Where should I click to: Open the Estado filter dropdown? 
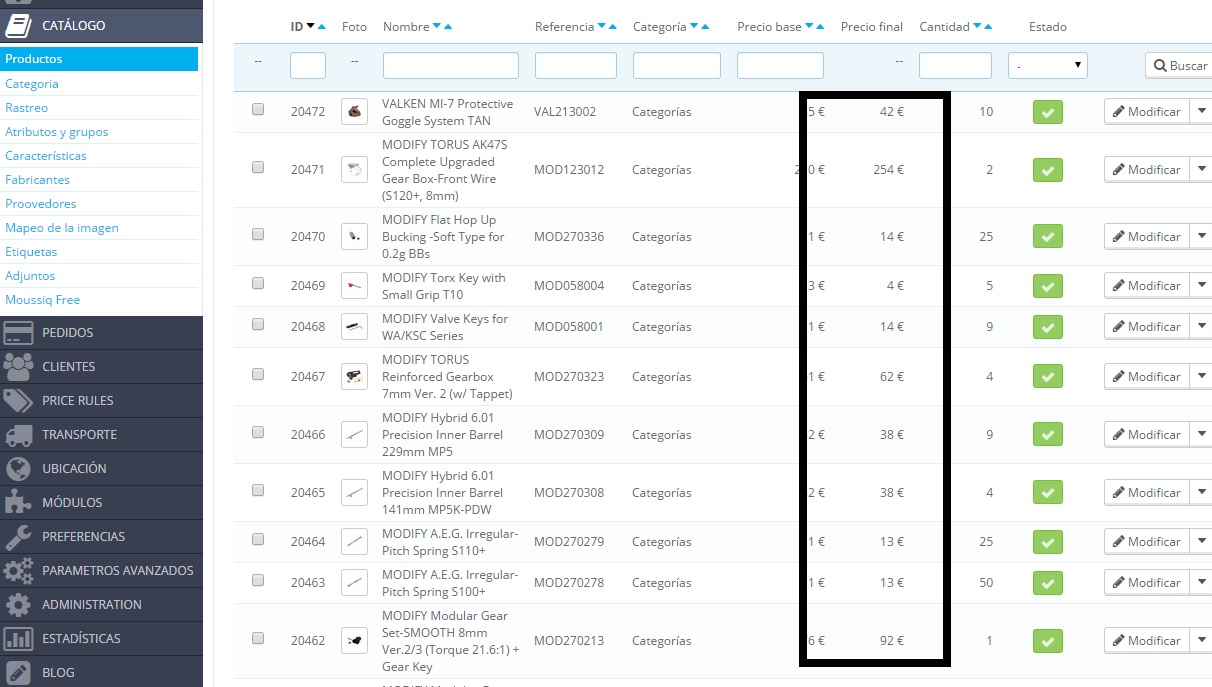tap(1047, 65)
